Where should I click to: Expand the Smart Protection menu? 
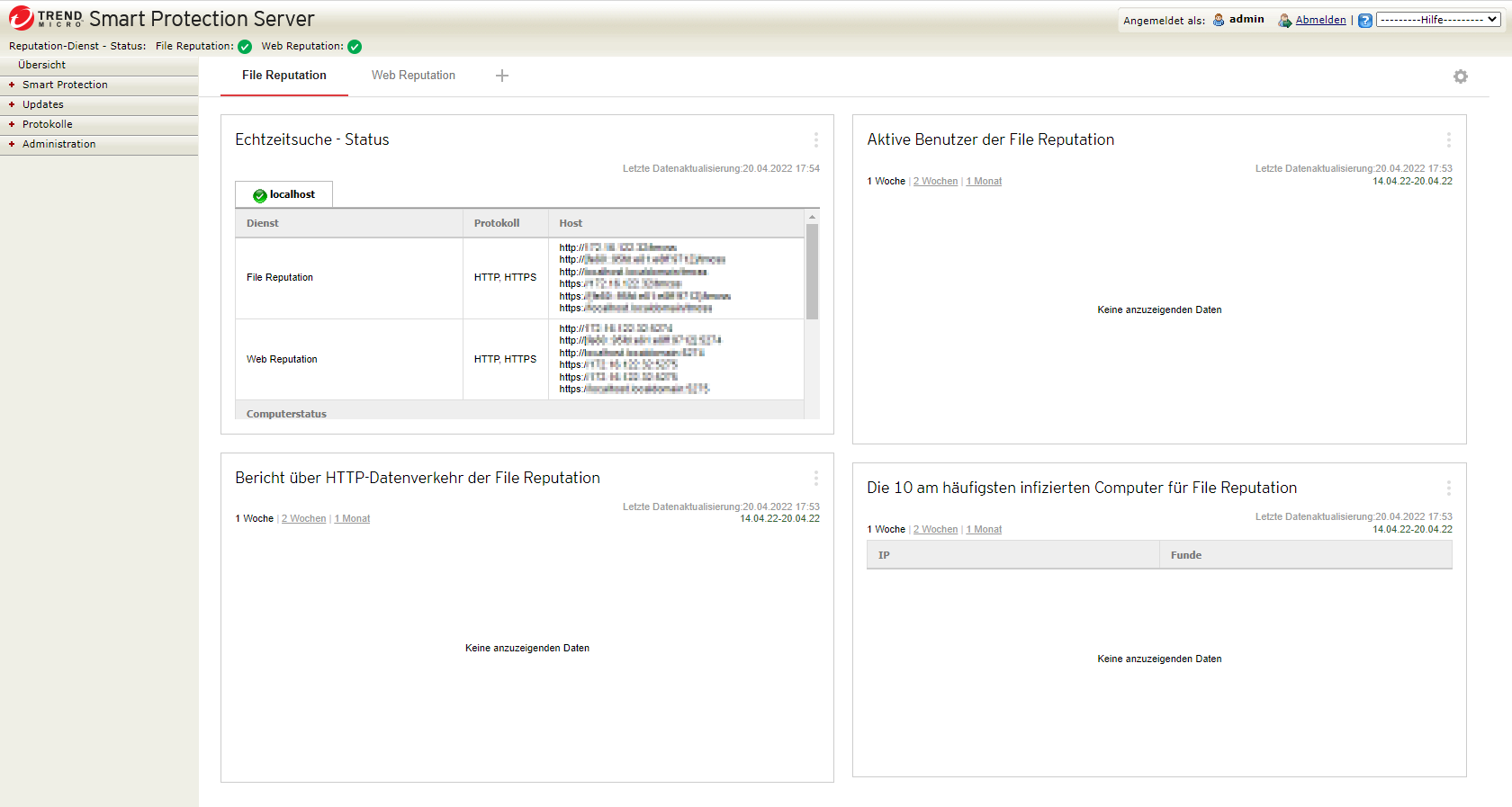tap(65, 85)
